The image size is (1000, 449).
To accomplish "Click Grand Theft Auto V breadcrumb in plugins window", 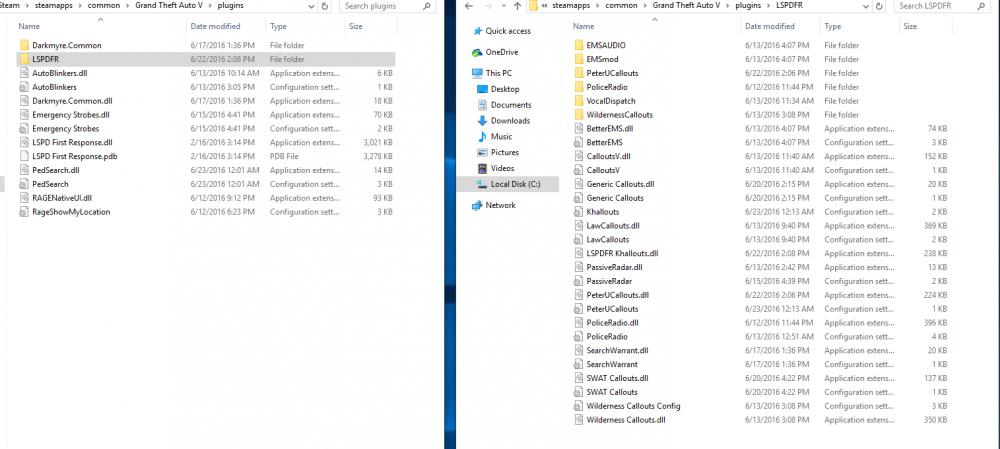I will click(x=168, y=6).
